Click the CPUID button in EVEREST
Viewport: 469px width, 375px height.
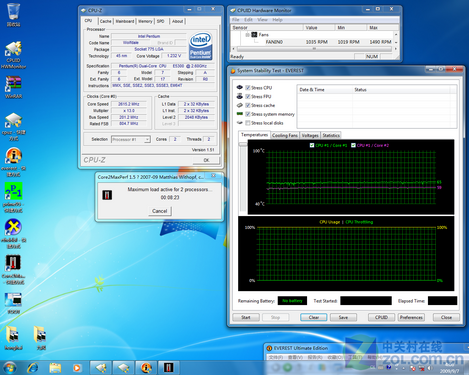point(381,317)
